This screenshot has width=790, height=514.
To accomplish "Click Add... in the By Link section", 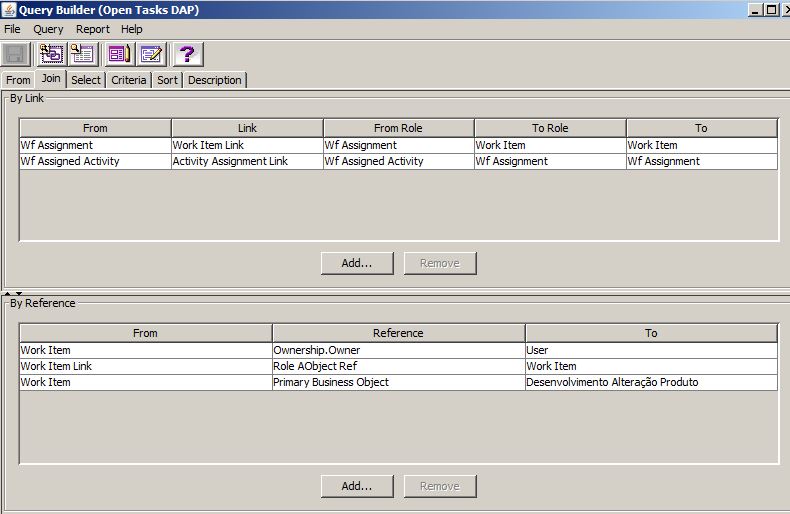I will 357,263.
